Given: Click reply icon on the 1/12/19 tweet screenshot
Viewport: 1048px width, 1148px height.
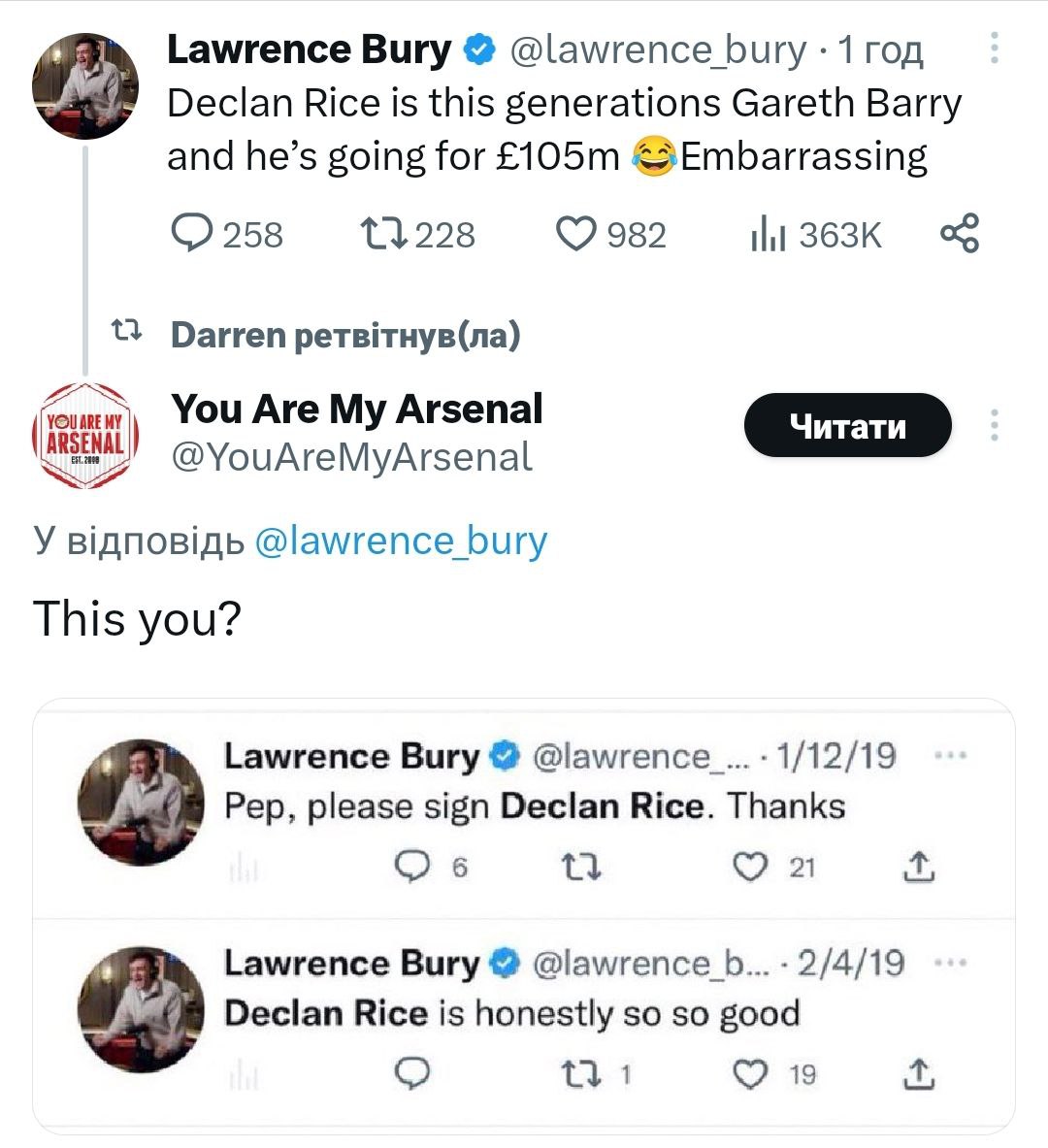Looking at the screenshot, I should coord(412,867).
